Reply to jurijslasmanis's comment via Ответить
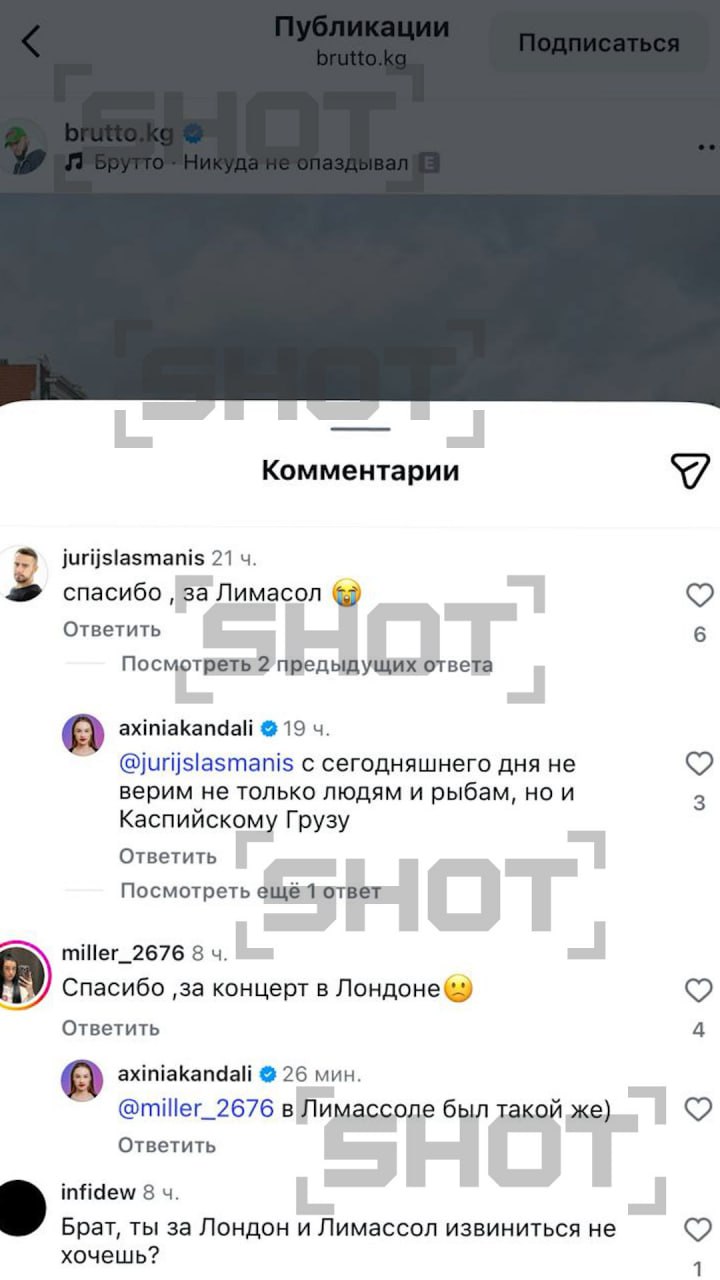This screenshot has height=1280, width=720. point(111,629)
